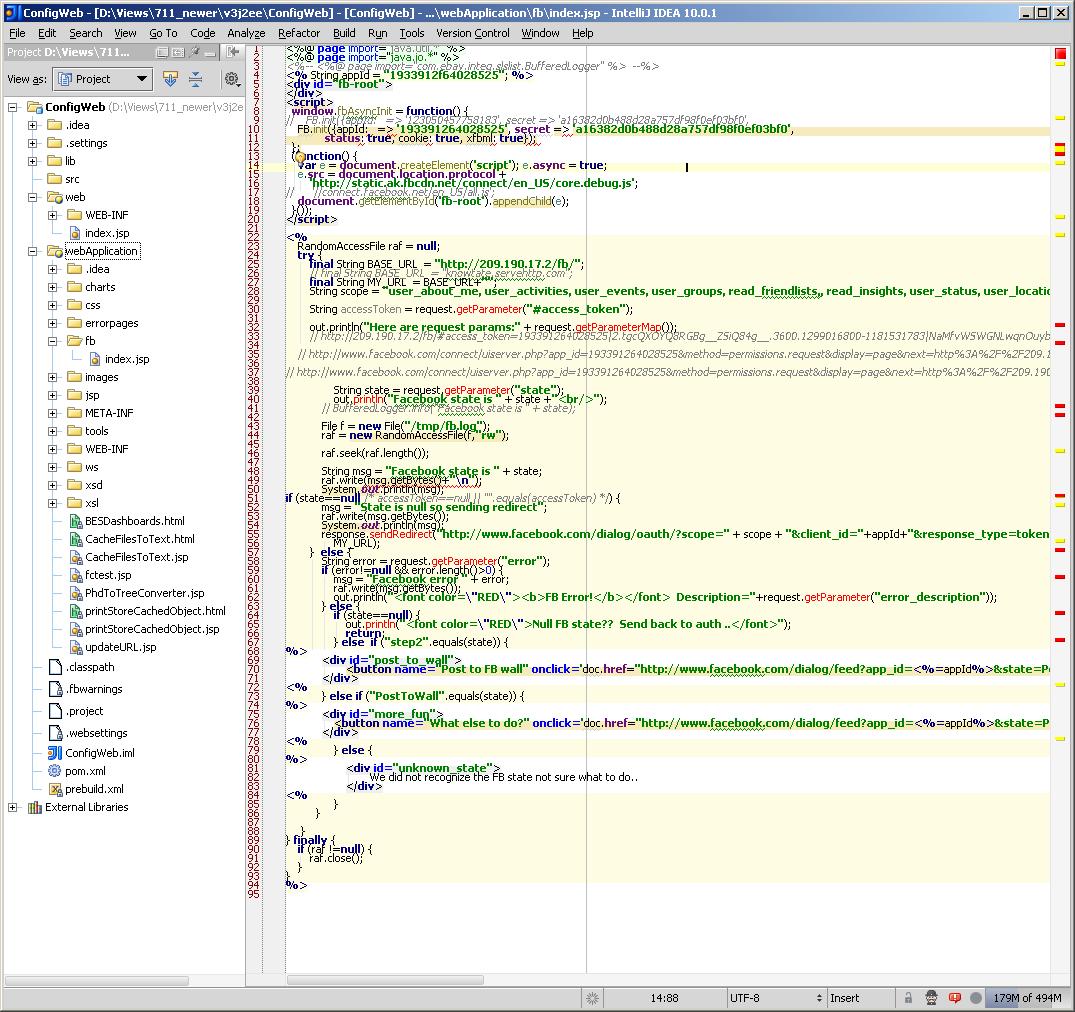Image resolution: width=1075 pixels, height=1012 pixels.
Task: Toggle the read-only lock icon in status bar
Action: (x=908, y=998)
